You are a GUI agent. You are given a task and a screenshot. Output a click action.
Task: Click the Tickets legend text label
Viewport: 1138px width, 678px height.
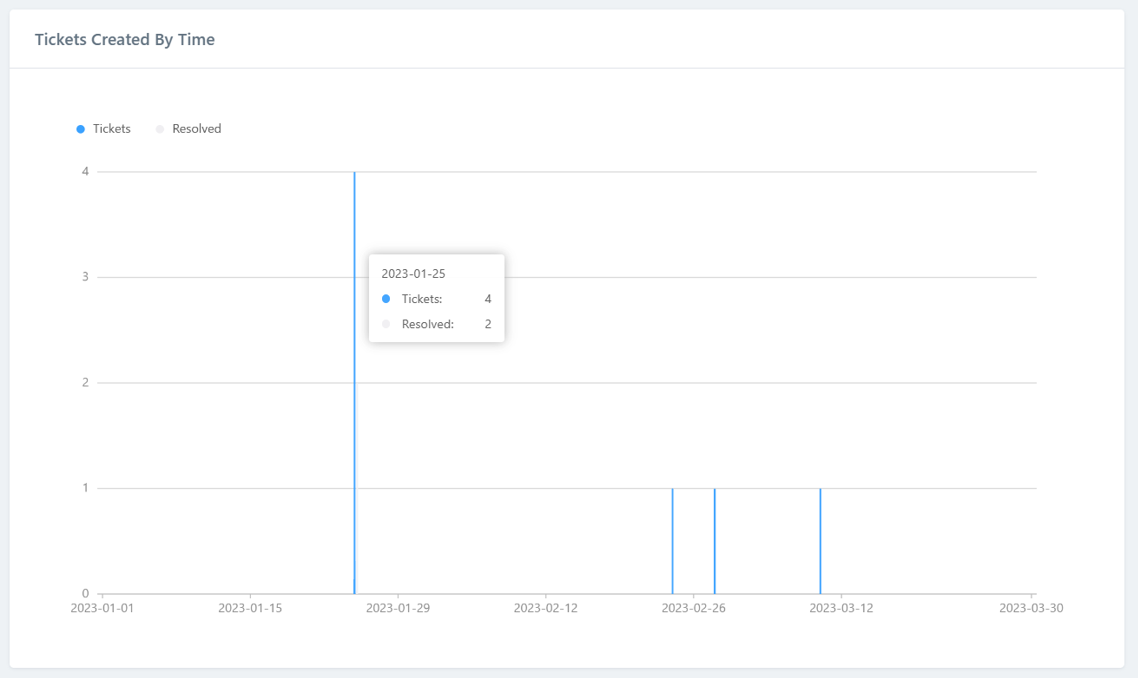(x=111, y=129)
